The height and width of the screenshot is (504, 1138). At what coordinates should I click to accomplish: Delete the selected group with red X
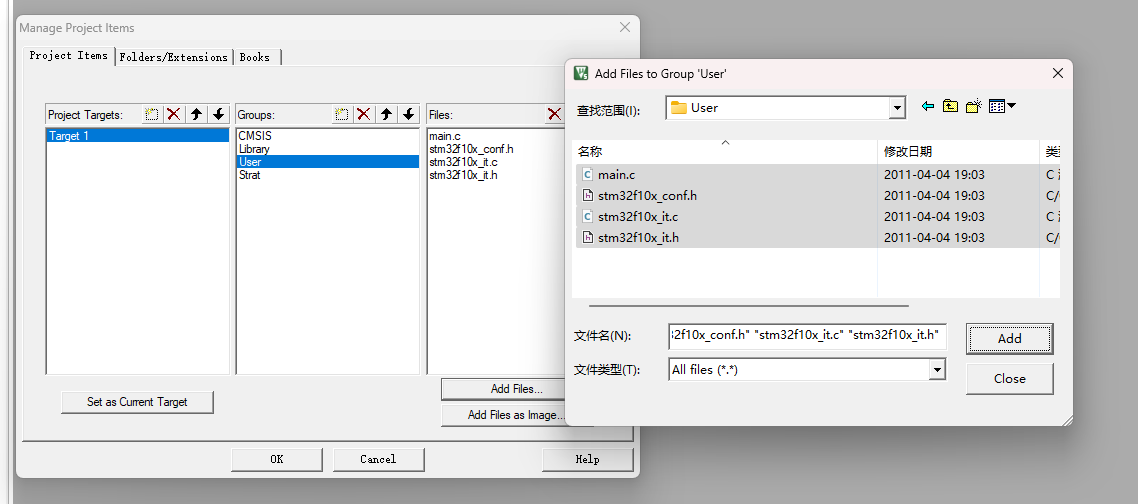click(364, 115)
